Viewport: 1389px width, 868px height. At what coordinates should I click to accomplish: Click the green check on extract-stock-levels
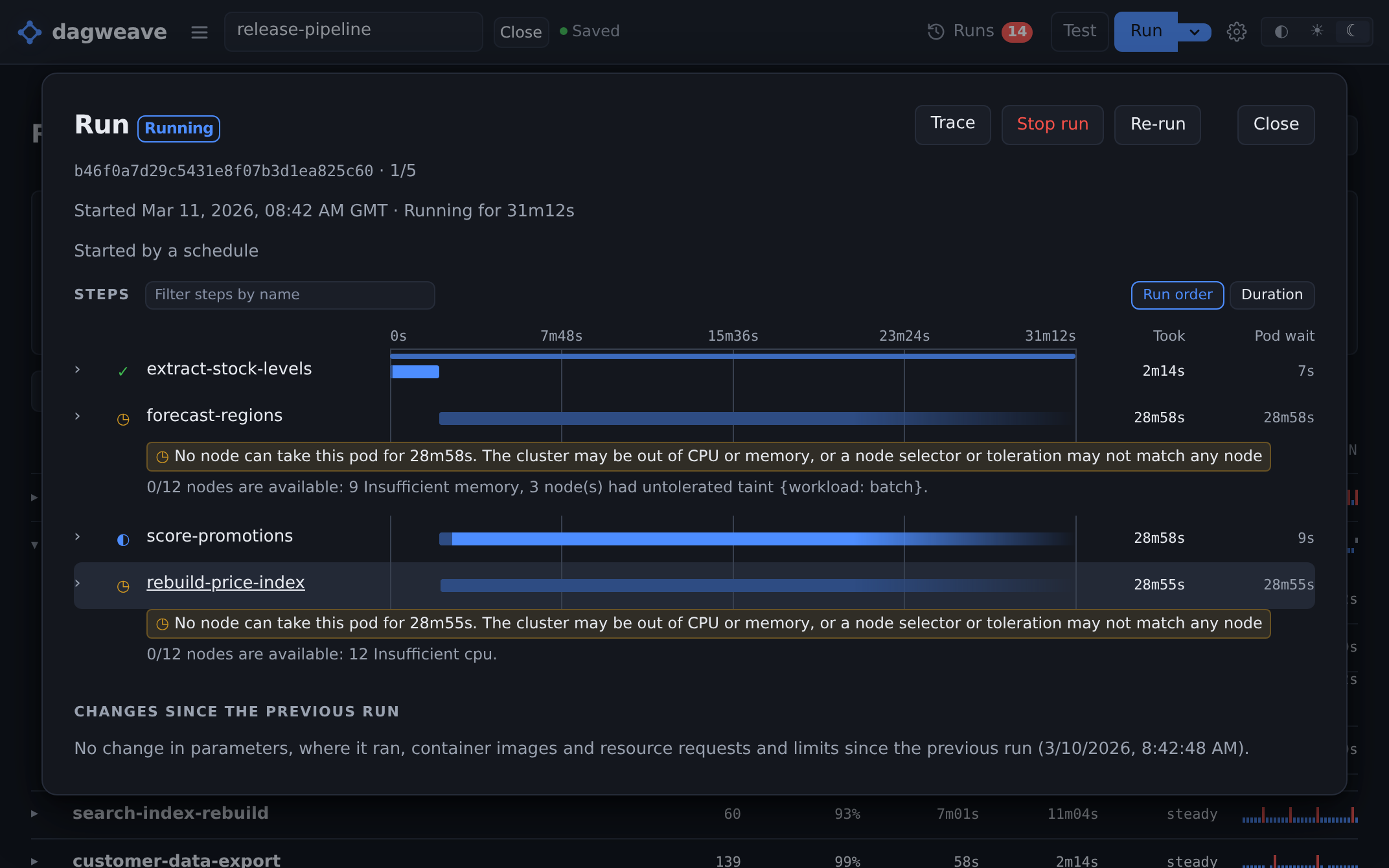pyautogui.click(x=123, y=371)
